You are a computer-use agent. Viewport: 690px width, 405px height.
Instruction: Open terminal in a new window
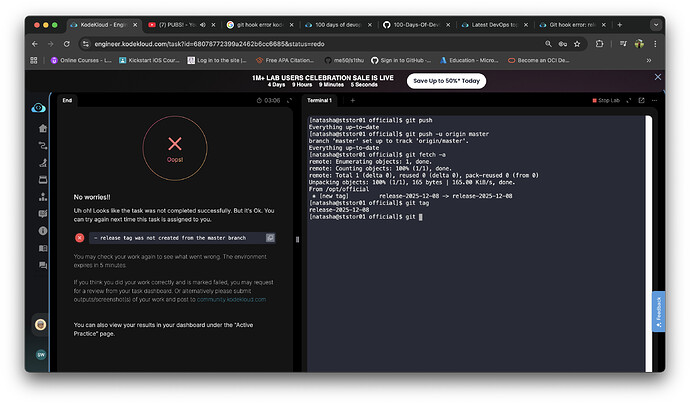click(x=642, y=101)
